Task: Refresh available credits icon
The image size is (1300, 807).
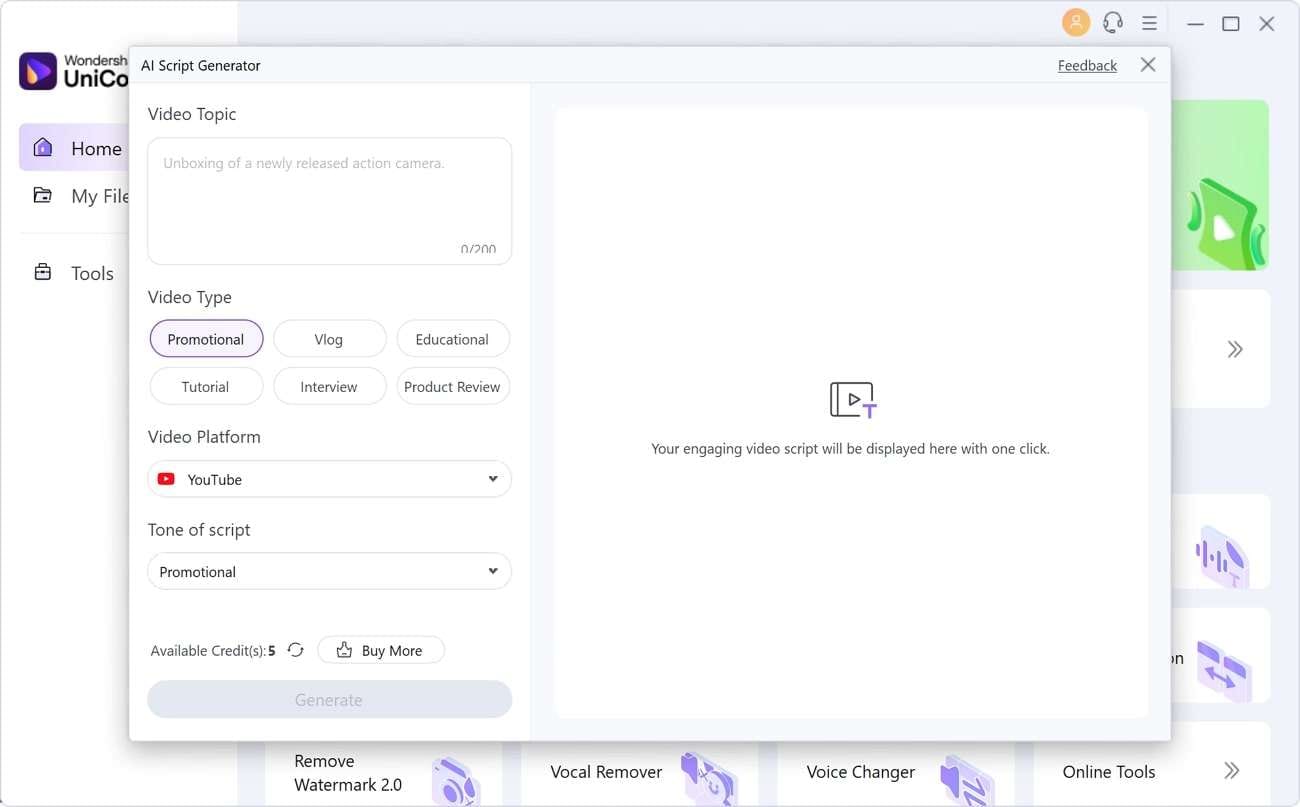Action: point(295,650)
